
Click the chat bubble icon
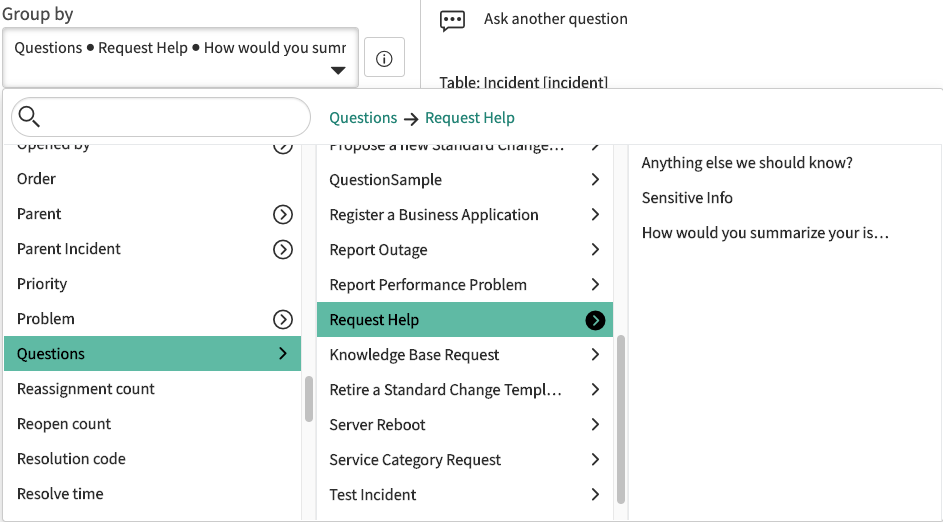click(x=452, y=20)
